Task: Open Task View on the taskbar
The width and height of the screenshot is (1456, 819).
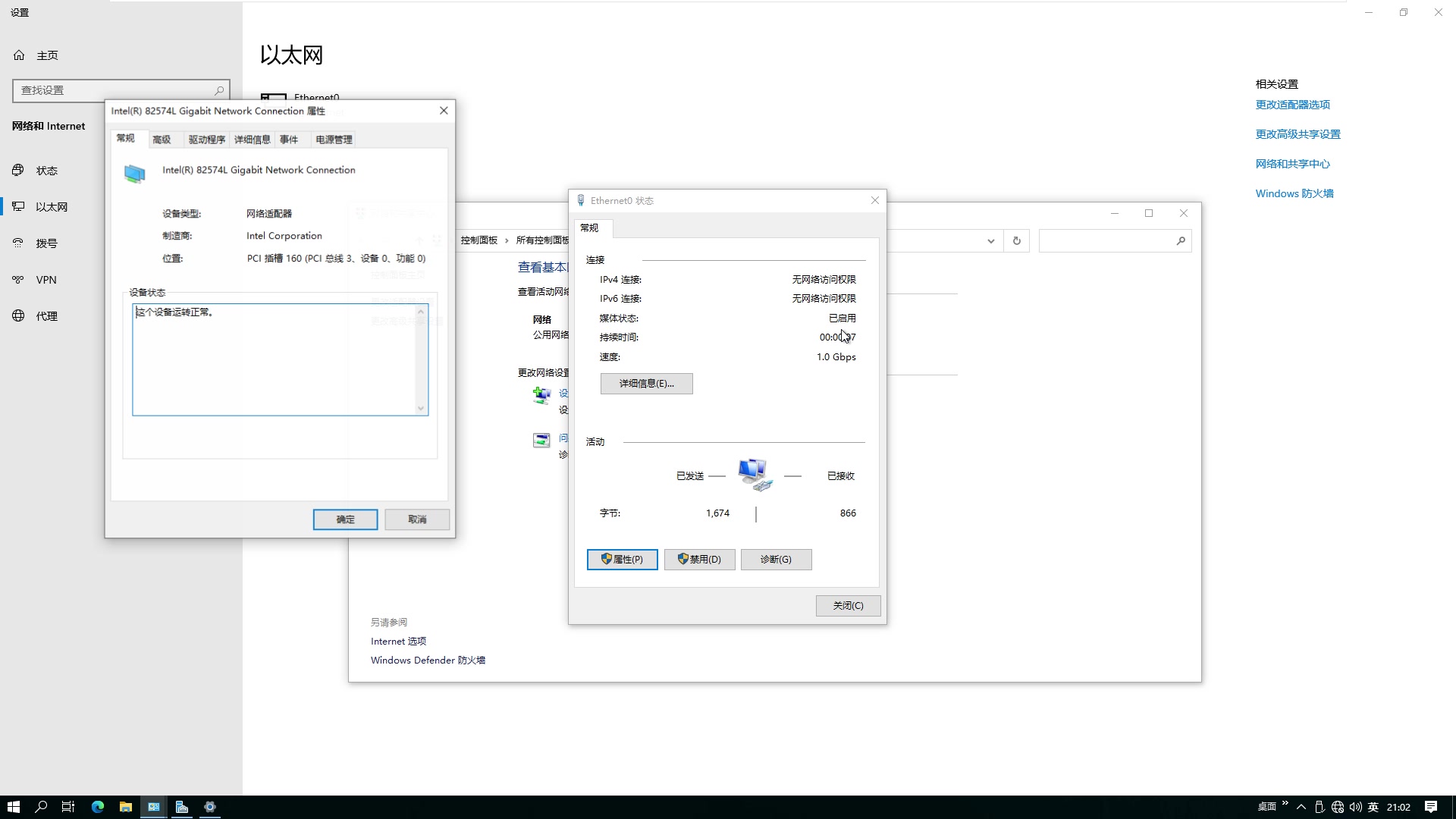Action: pyautogui.click(x=68, y=807)
